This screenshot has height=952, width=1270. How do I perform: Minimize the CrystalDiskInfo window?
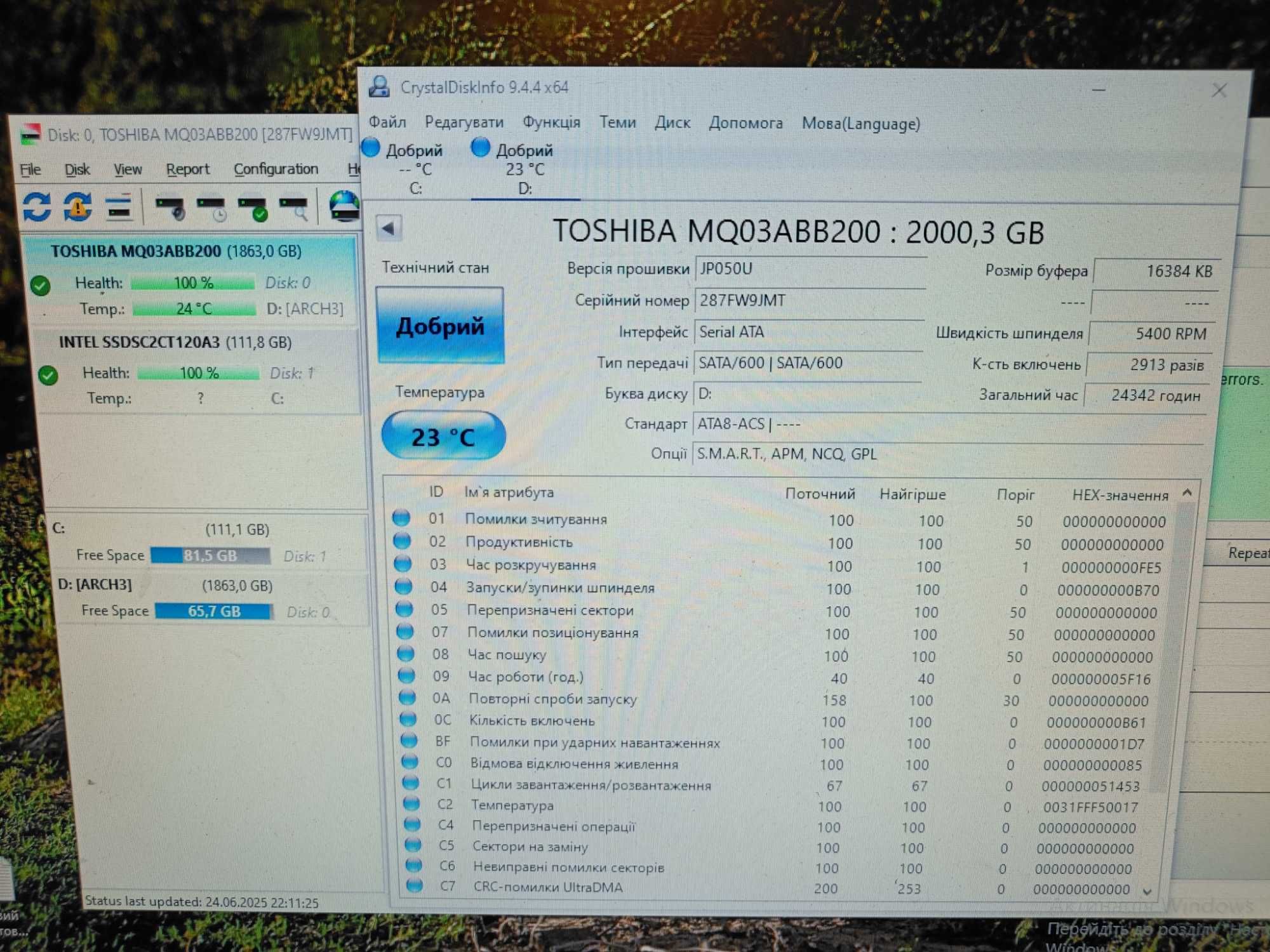tap(1099, 90)
